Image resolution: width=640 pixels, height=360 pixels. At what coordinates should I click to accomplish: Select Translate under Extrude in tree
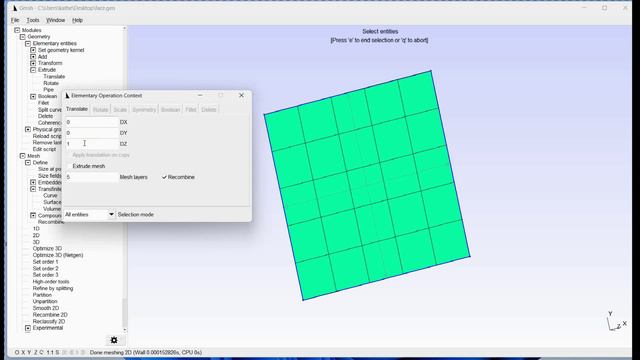pyautogui.click(x=54, y=76)
